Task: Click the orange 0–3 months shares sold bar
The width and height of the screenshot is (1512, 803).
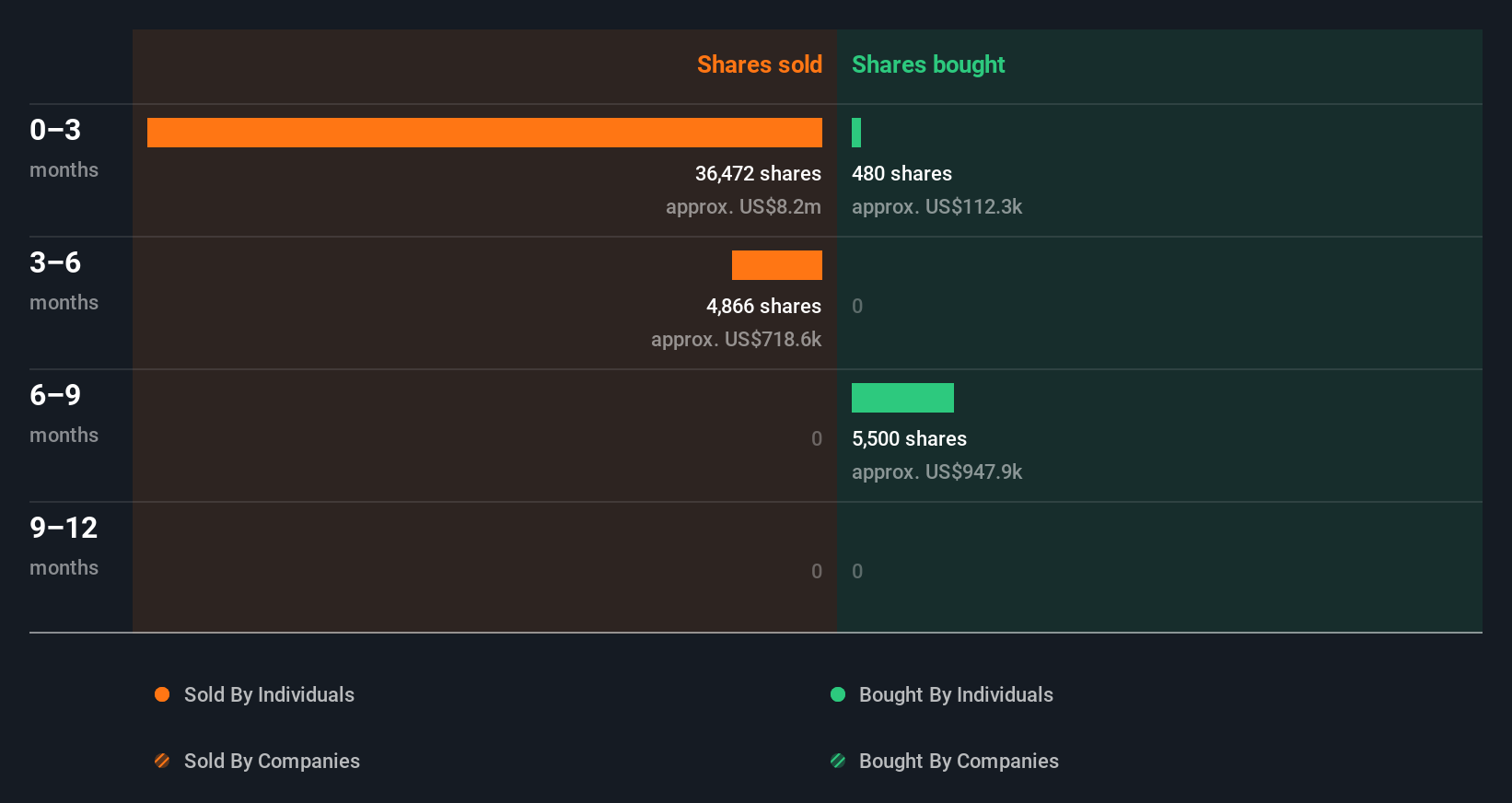Action: tap(484, 133)
